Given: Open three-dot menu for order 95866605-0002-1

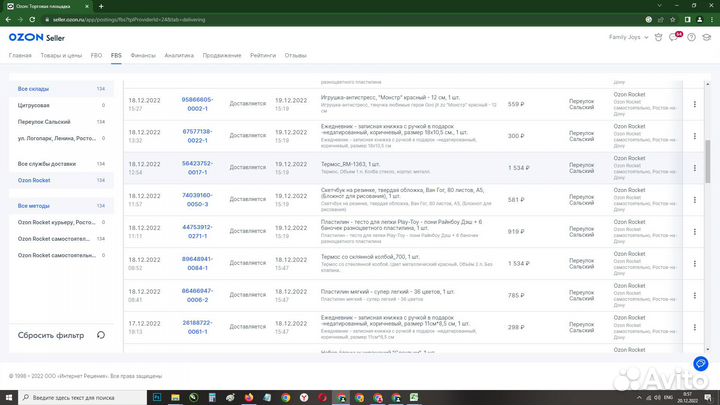Looking at the screenshot, I should tap(695, 104).
